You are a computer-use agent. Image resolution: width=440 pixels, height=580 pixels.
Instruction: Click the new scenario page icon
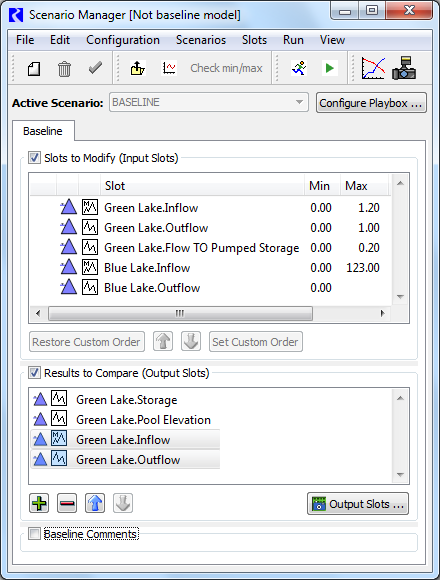tap(34, 69)
